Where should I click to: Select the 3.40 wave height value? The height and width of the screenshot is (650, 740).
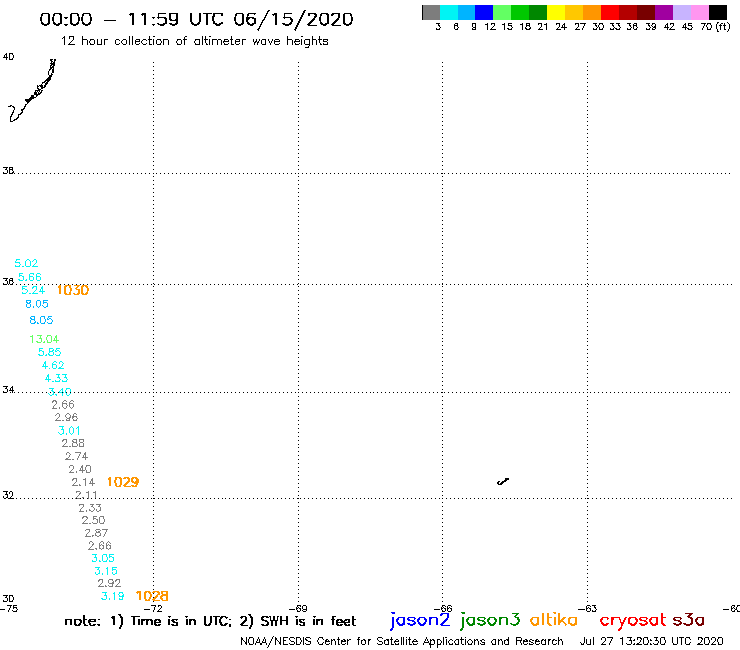pyautogui.click(x=60, y=392)
